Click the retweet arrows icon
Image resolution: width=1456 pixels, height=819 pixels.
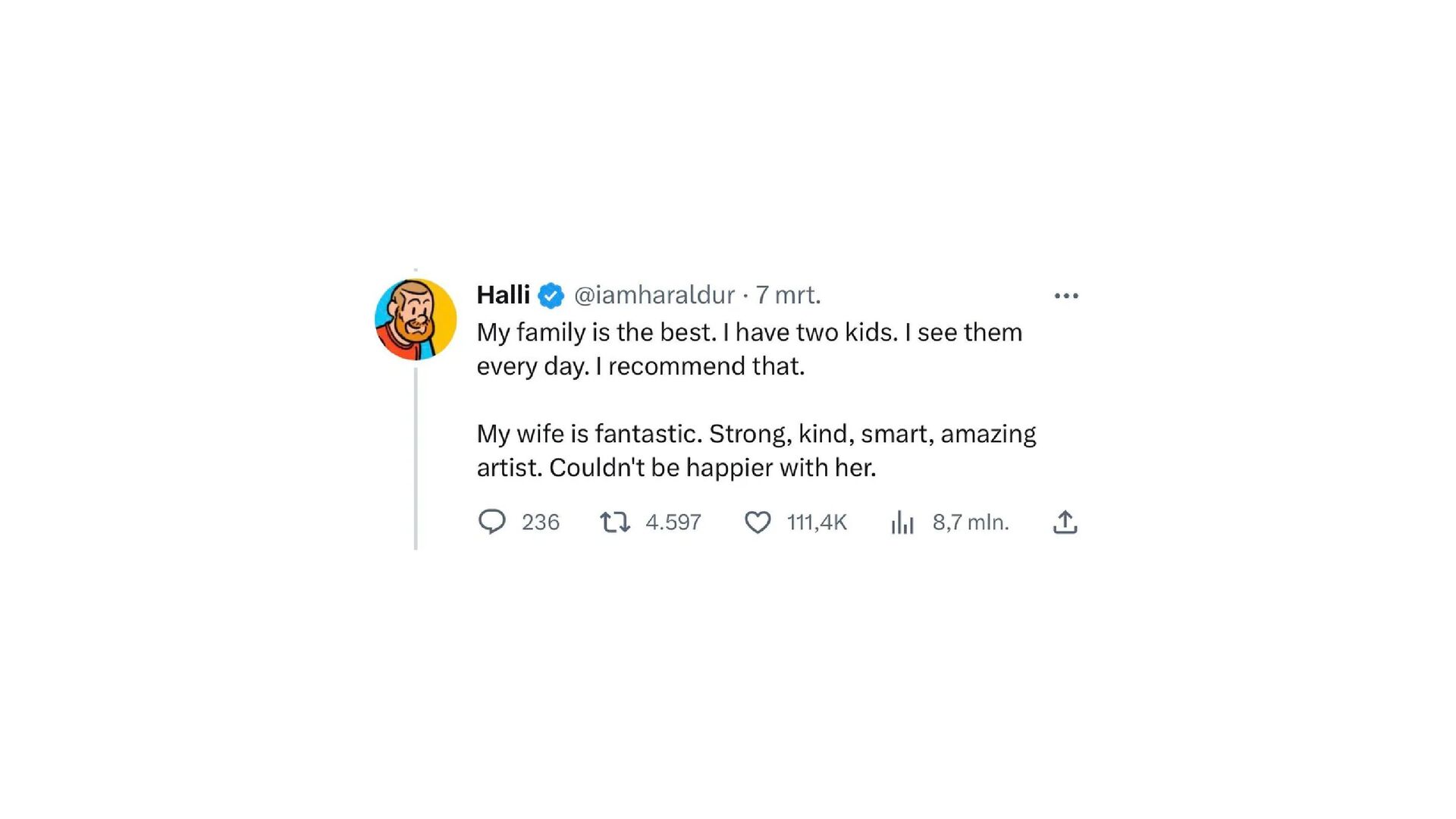click(614, 522)
